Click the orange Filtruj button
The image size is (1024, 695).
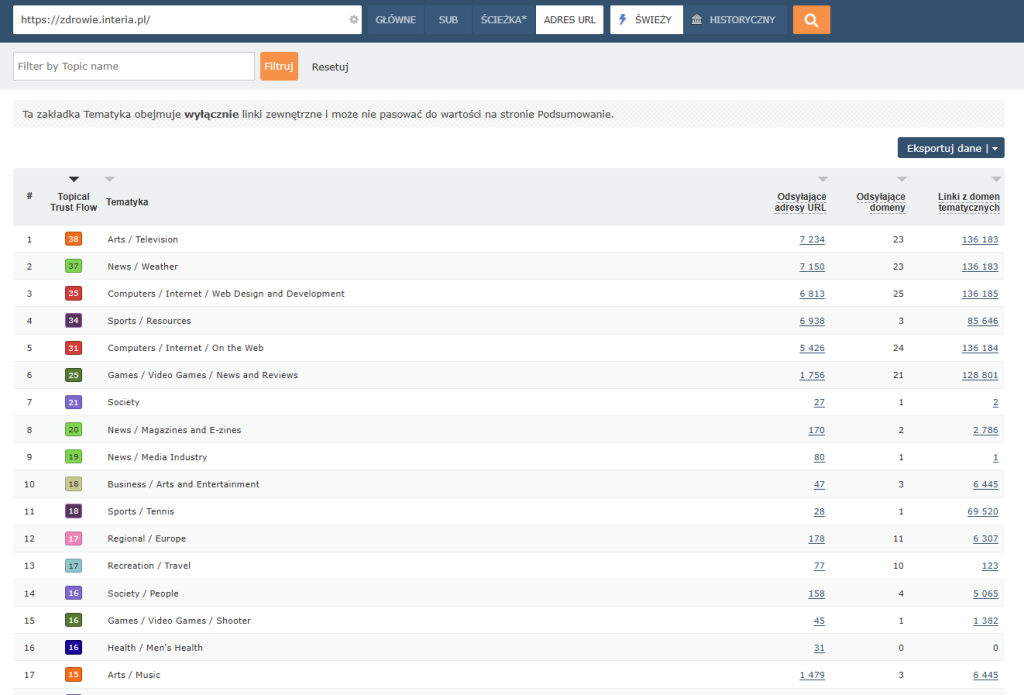(x=279, y=66)
